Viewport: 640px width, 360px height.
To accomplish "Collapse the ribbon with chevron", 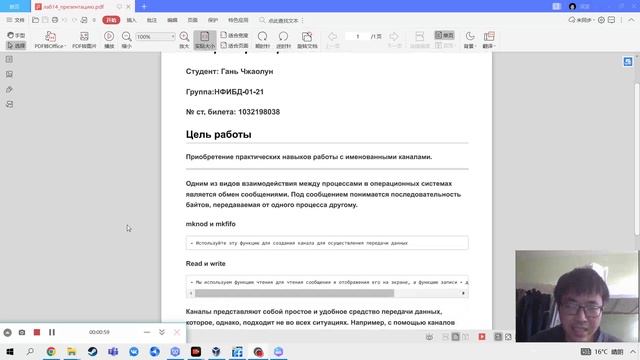I will pos(631,20).
